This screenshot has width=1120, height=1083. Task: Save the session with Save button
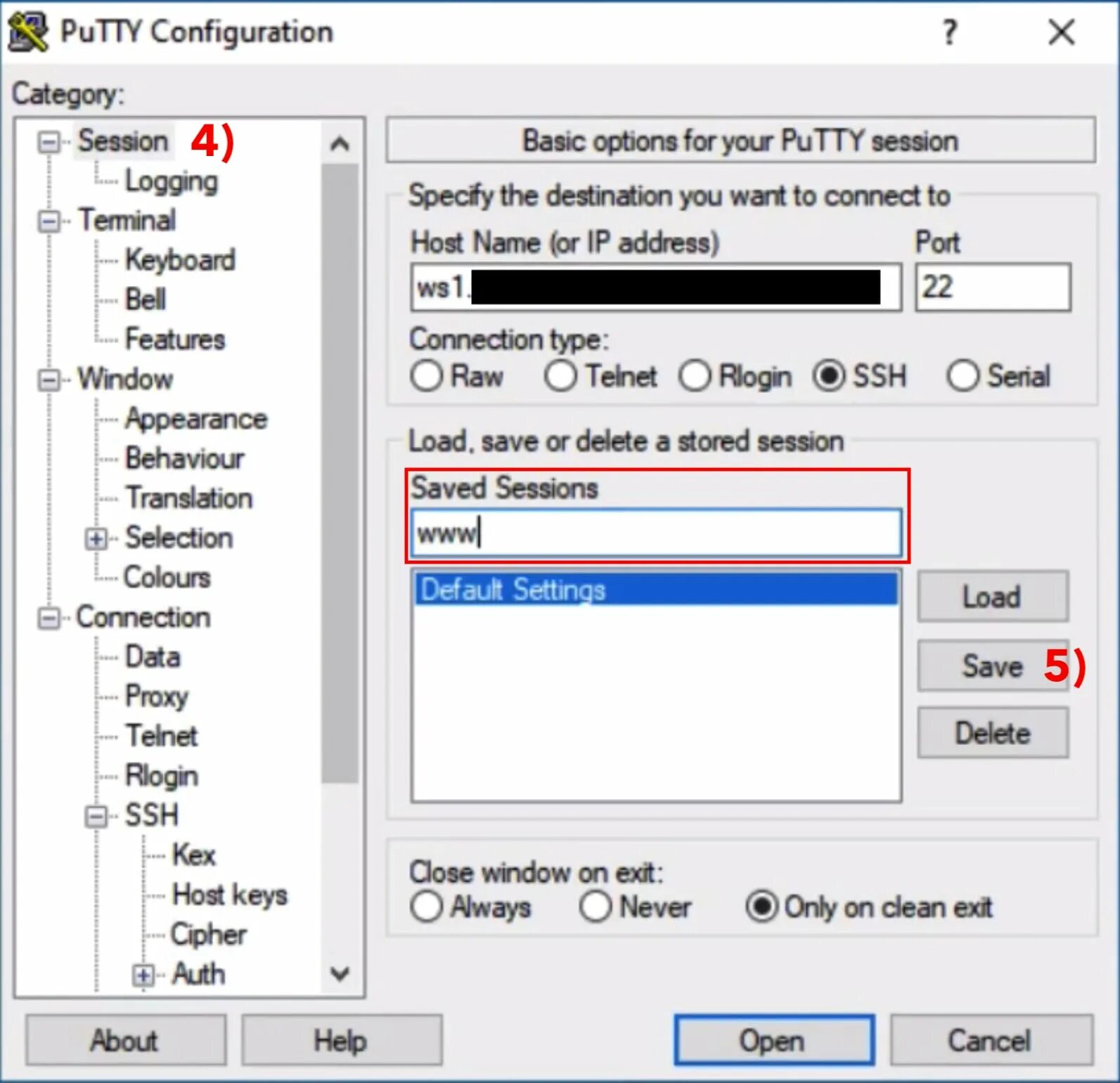click(993, 666)
